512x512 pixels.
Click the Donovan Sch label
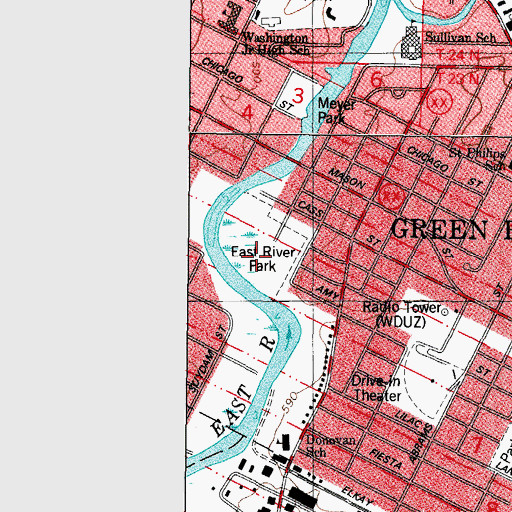click(331, 446)
